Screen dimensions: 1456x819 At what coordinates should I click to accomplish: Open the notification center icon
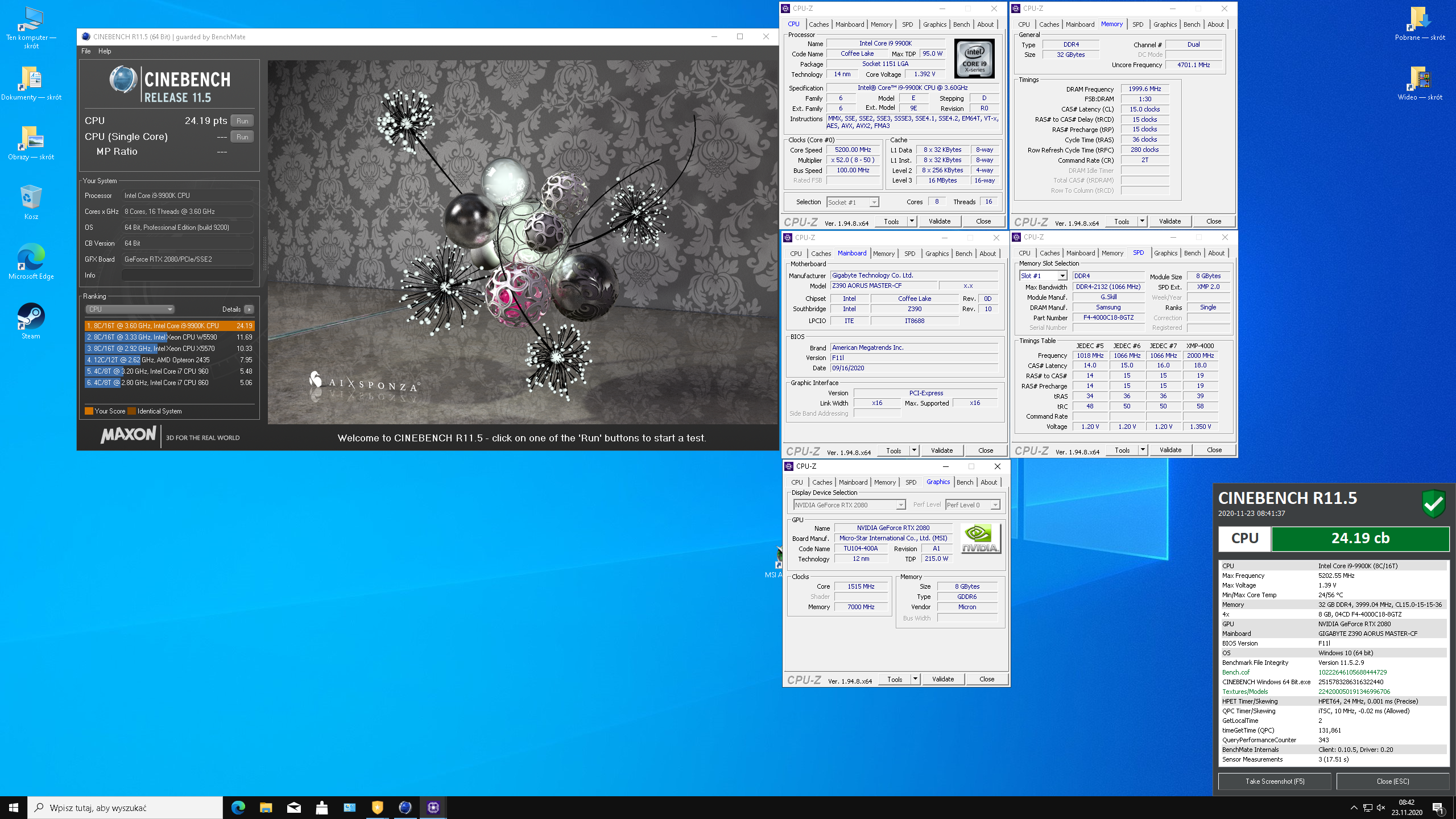pyautogui.click(x=1438, y=807)
